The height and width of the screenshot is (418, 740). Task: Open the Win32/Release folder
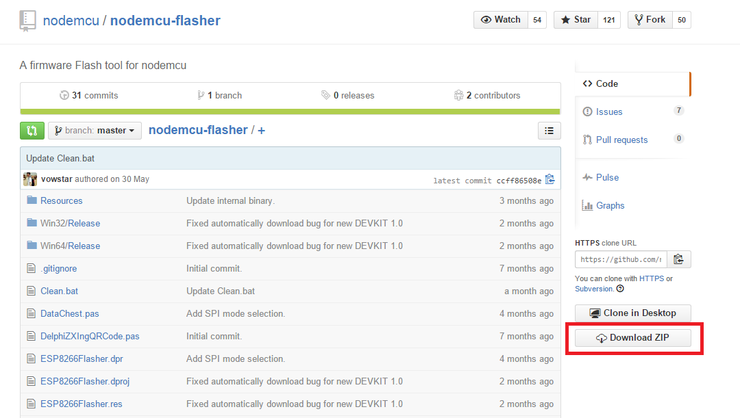click(70, 223)
